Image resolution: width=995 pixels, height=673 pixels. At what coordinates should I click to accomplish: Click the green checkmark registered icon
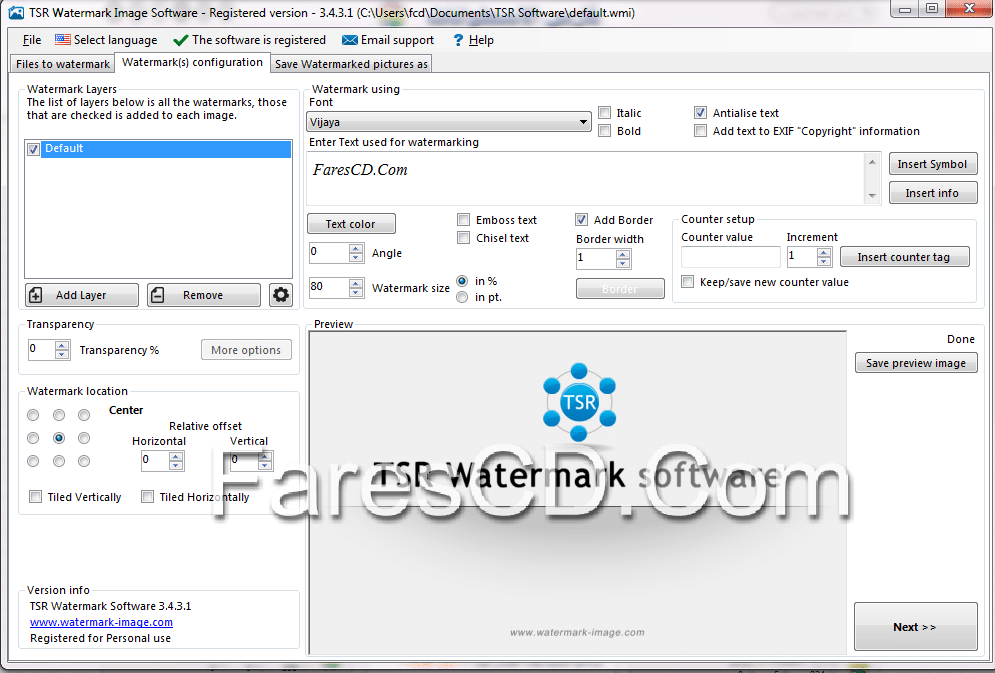coord(180,41)
